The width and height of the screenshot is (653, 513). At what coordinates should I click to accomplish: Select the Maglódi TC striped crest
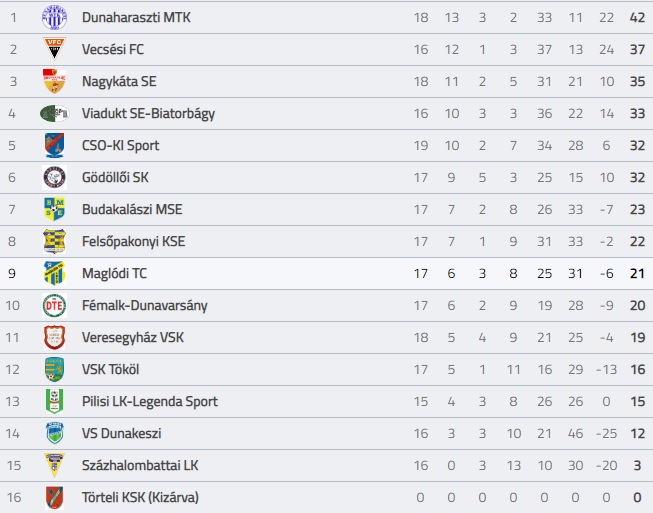(55, 273)
